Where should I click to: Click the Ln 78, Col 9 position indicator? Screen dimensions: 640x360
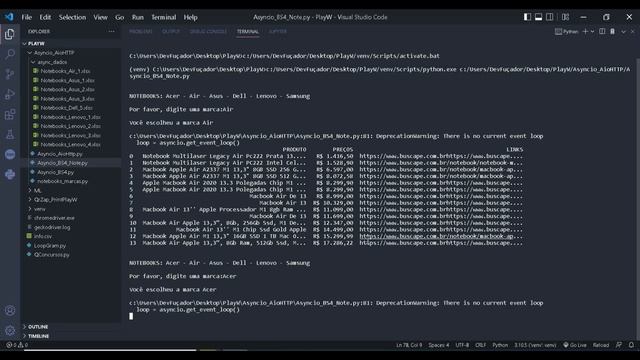pos(409,345)
